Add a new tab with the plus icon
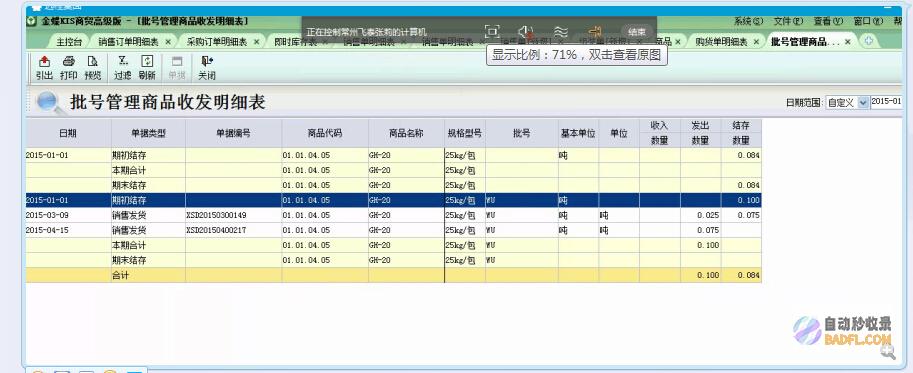Viewport: 913px width, 373px height. [x=869, y=41]
